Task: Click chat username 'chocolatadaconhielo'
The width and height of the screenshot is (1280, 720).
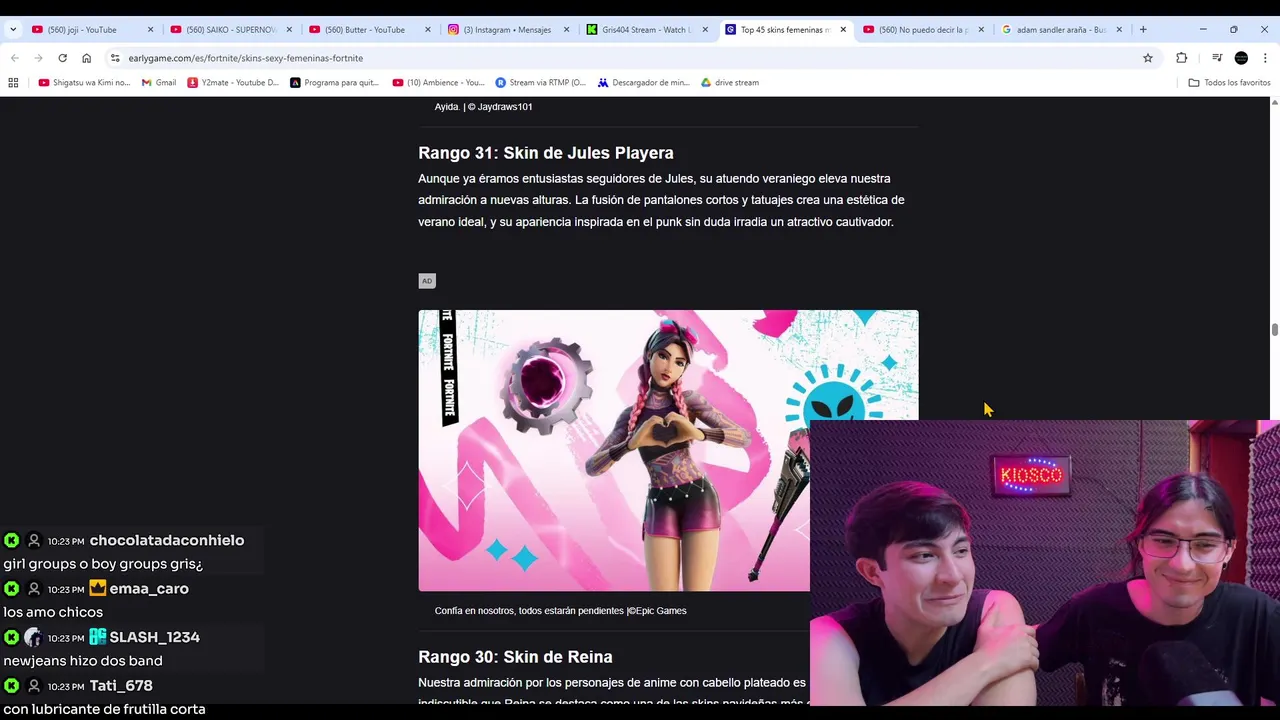Action: (167, 540)
